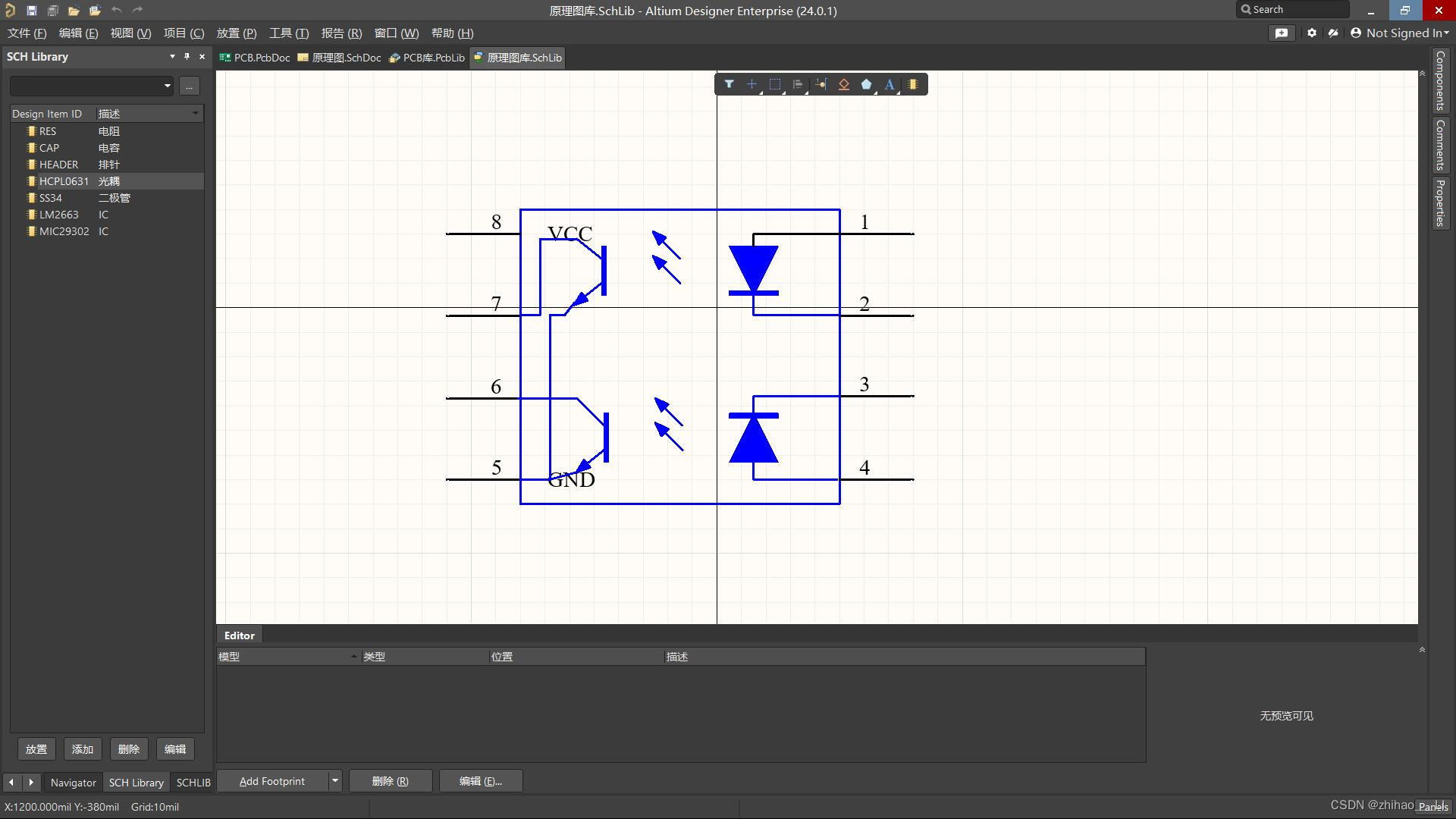
Task: Click the 编辑 (E)... footprint button
Action: (480, 781)
